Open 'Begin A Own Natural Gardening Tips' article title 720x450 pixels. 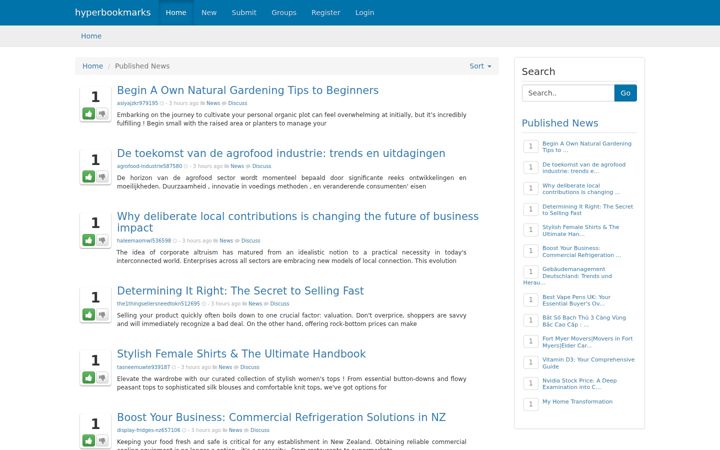tap(248, 90)
